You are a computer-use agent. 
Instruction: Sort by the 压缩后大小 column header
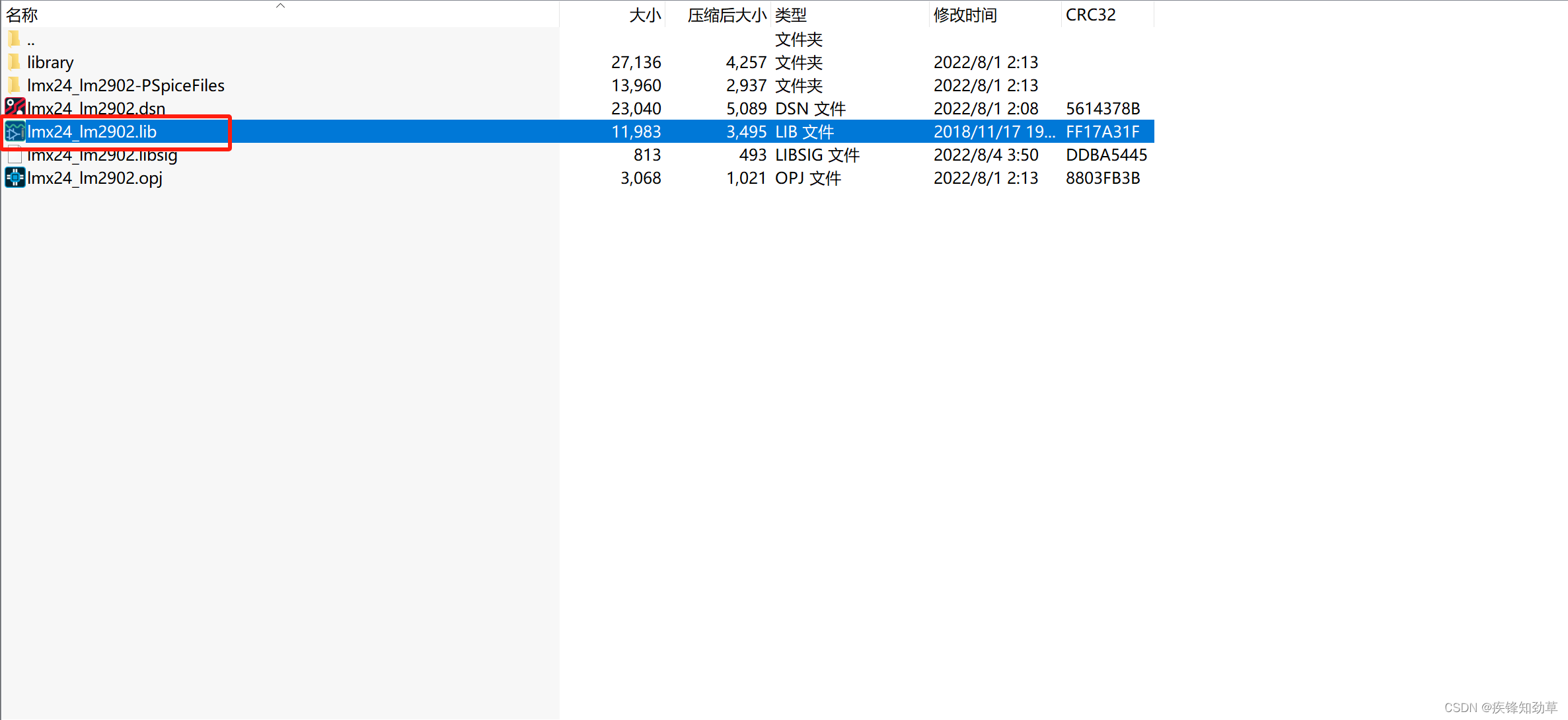click(726, 15)
